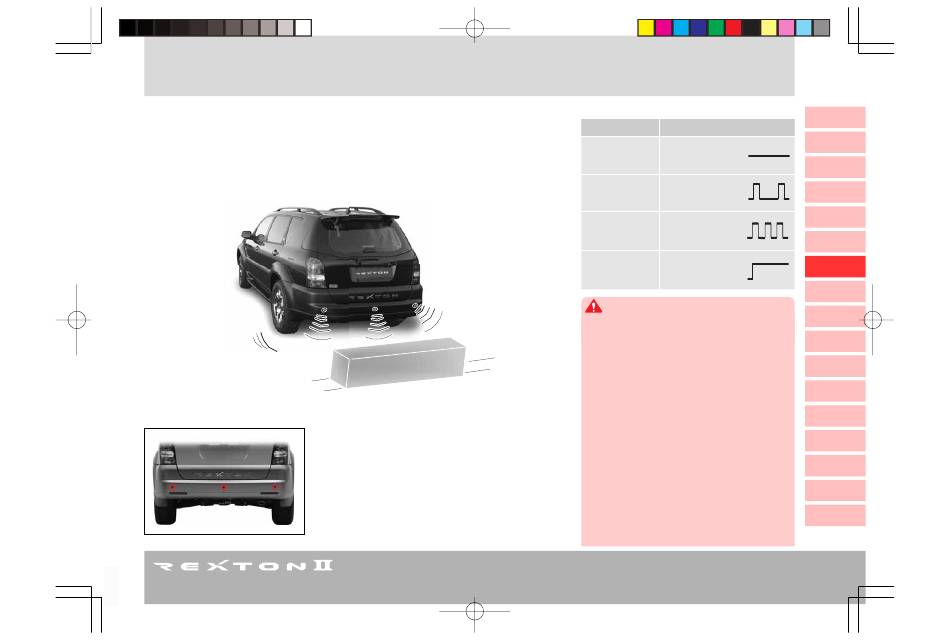Screen dimensions: 950x640
Task: Click the gray obstacle block behind the SUV
Action: tap(397, 362)
